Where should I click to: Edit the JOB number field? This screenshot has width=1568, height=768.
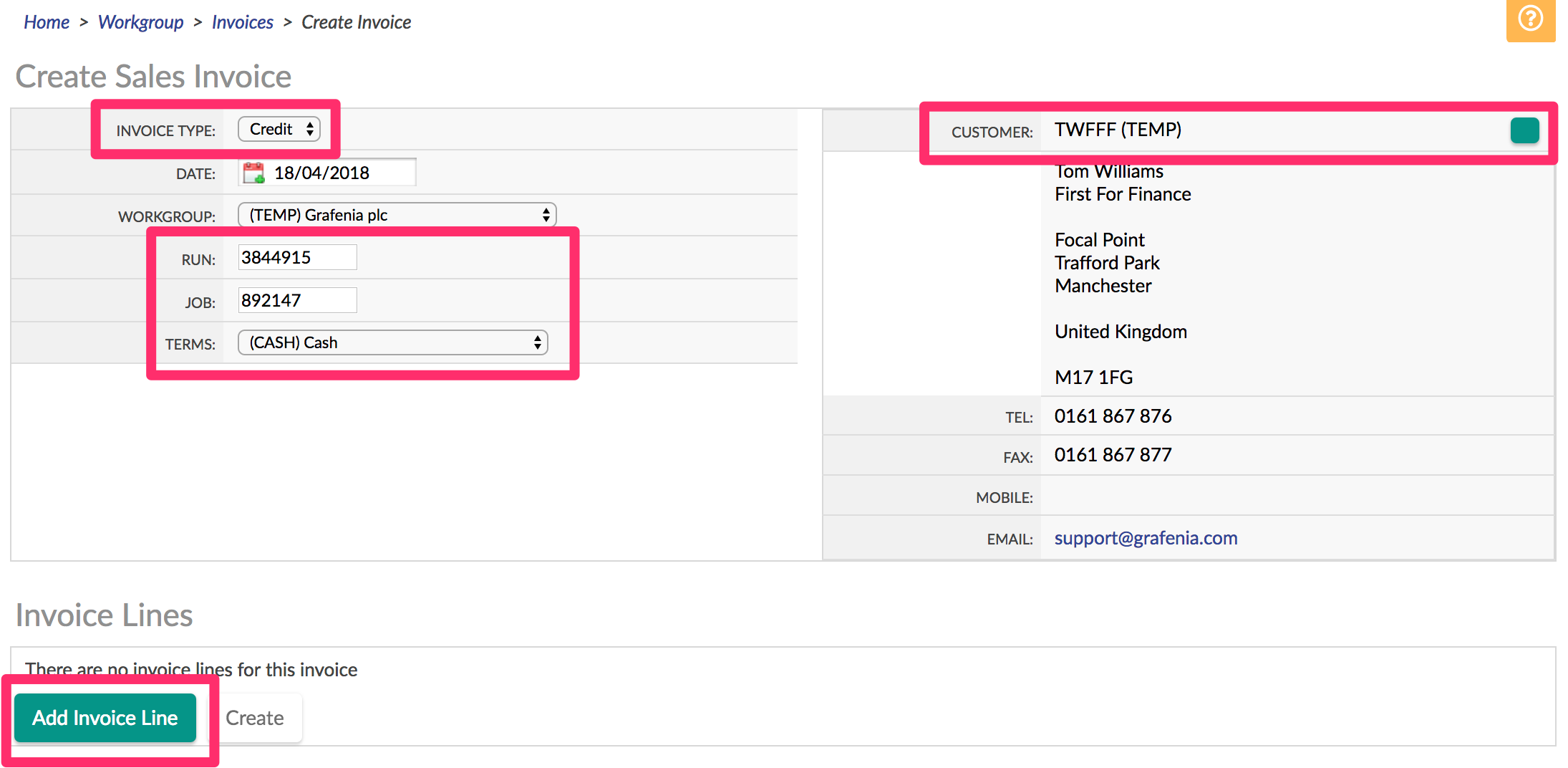click(296, 299)
